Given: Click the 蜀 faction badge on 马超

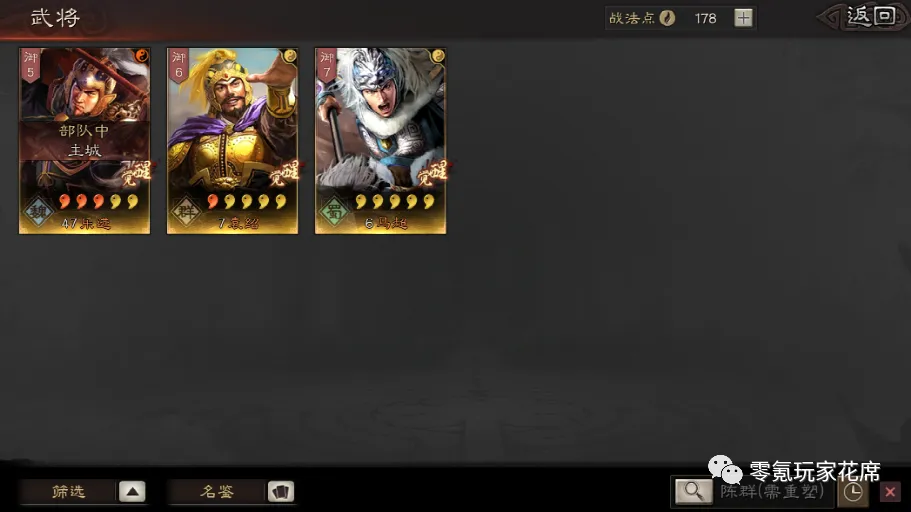Looking at the screenshot, I should [x=334, y=212].
